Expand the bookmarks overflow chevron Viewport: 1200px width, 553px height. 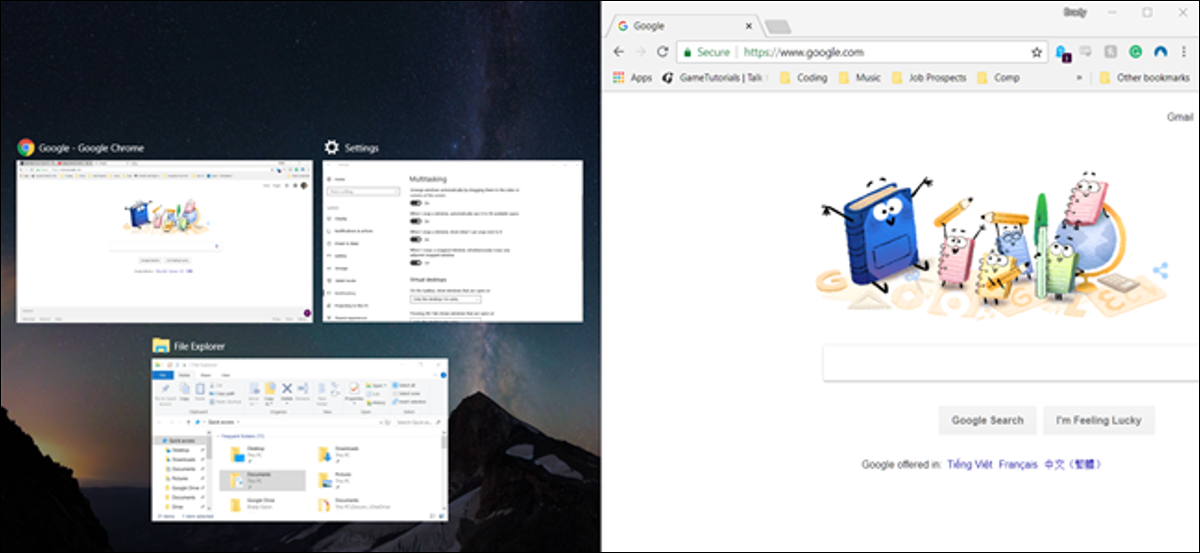(1079, 77)
